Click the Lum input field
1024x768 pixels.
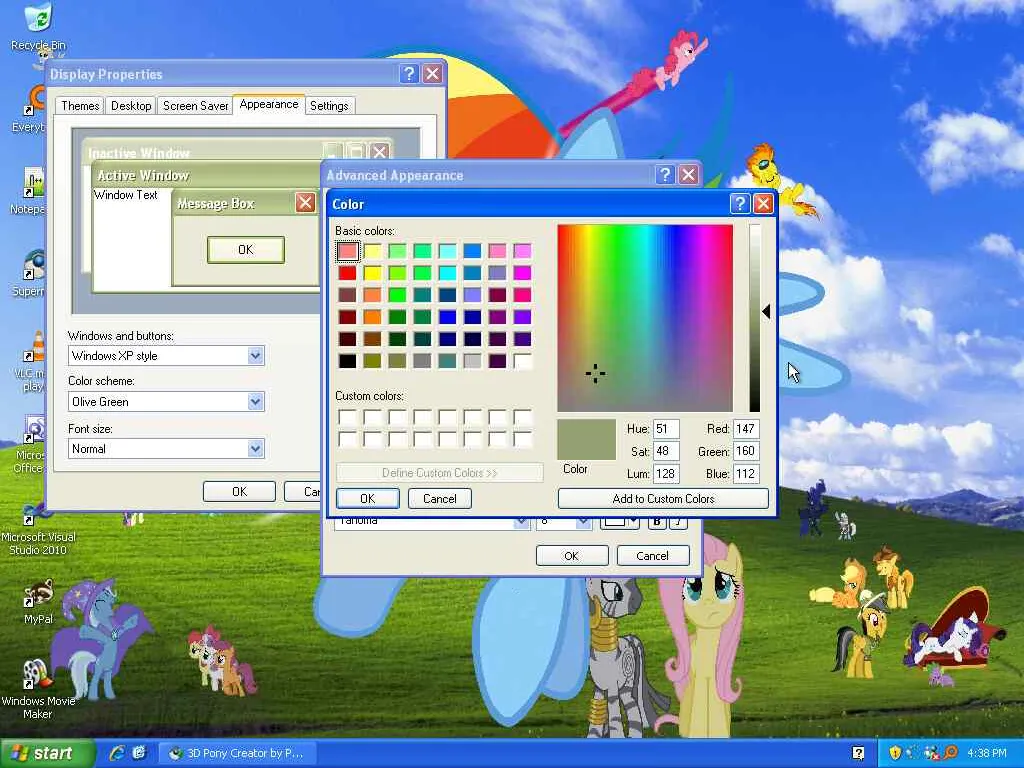click(665, 473)
